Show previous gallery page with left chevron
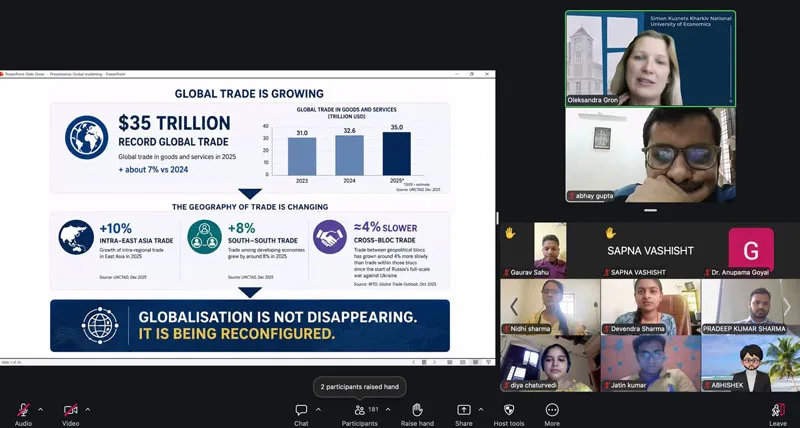The image size is (800, 428). [514, 307]
